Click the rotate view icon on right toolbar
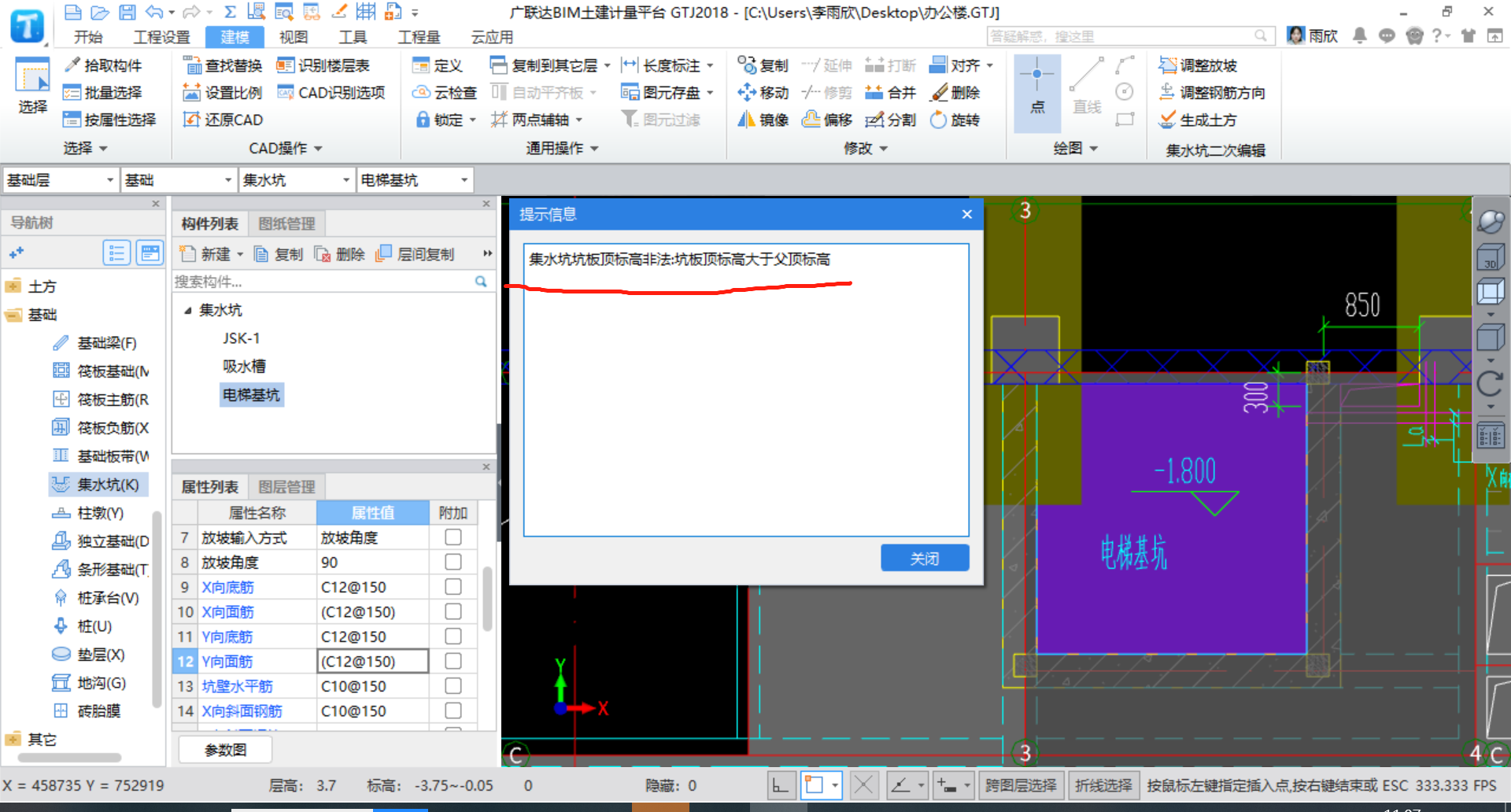Viewport: 1511px width, 812px height. 1491,384
